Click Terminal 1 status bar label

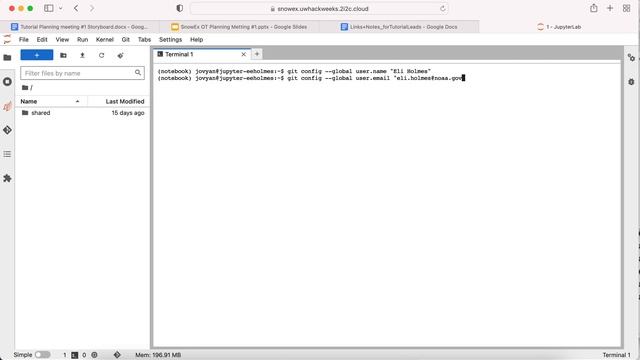coord(616,355)
